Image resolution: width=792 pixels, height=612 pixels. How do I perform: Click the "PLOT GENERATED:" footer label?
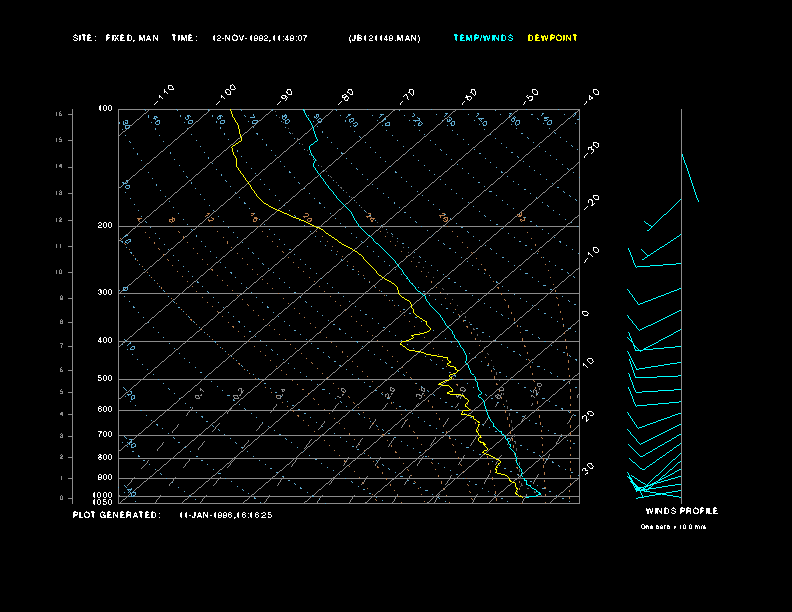(x=117, y=515)
